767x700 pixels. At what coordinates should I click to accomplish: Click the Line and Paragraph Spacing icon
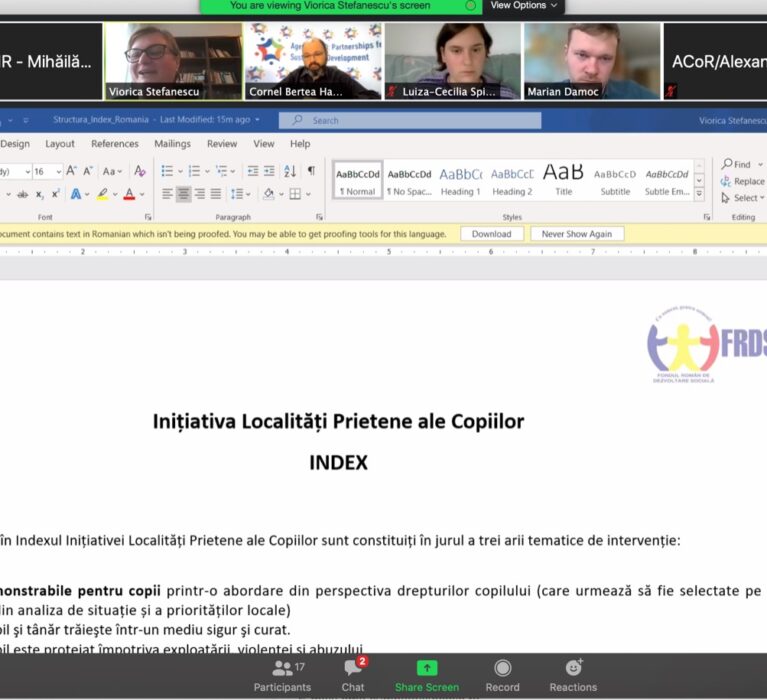point(237,194)
